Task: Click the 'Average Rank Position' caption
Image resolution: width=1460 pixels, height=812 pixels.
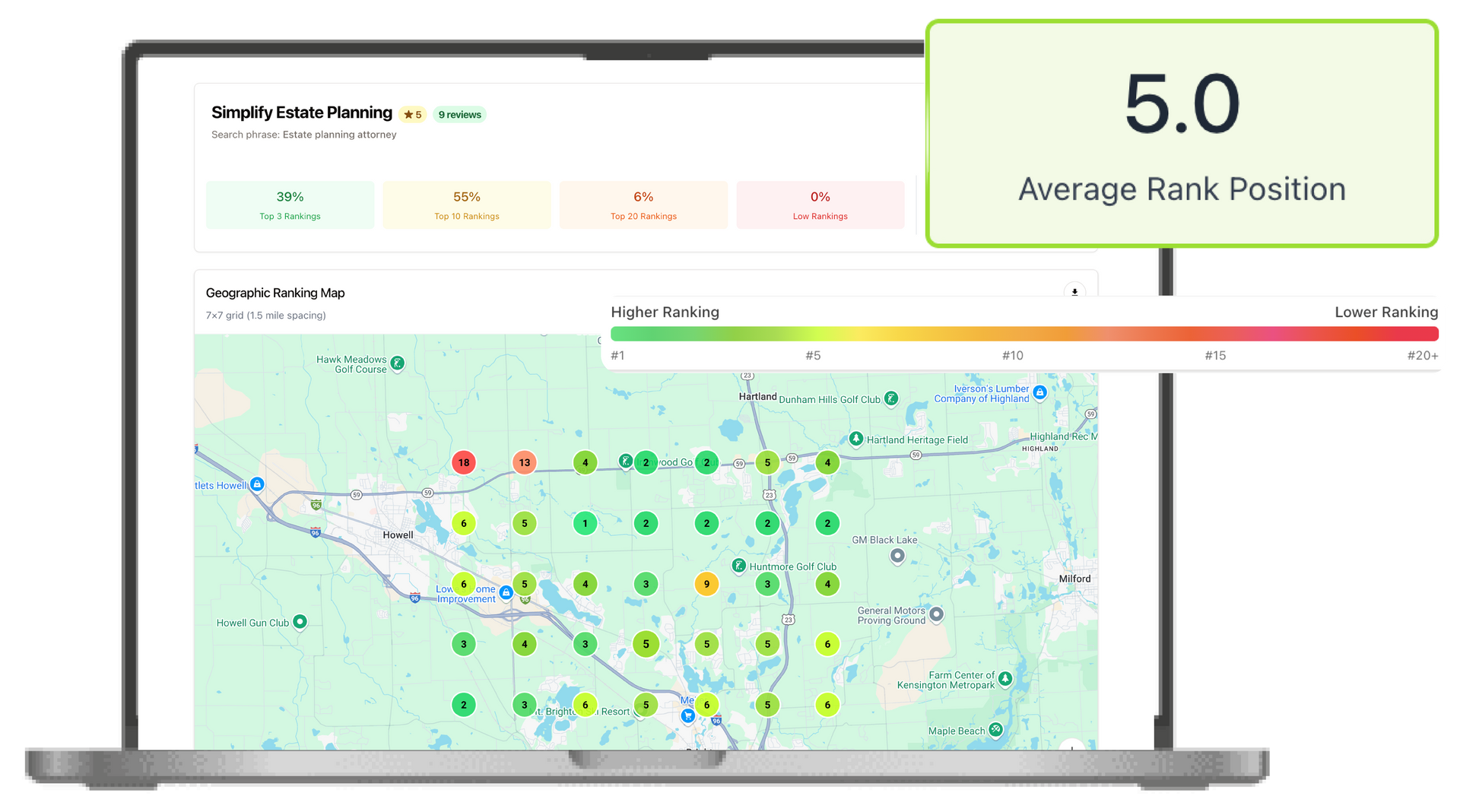Action: click(1182, 189)
